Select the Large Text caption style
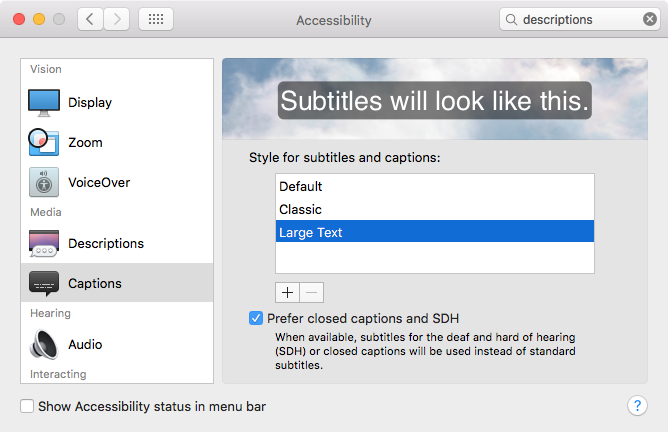Image resolution: width=668 pixels, height=432 pixels. 435,231
